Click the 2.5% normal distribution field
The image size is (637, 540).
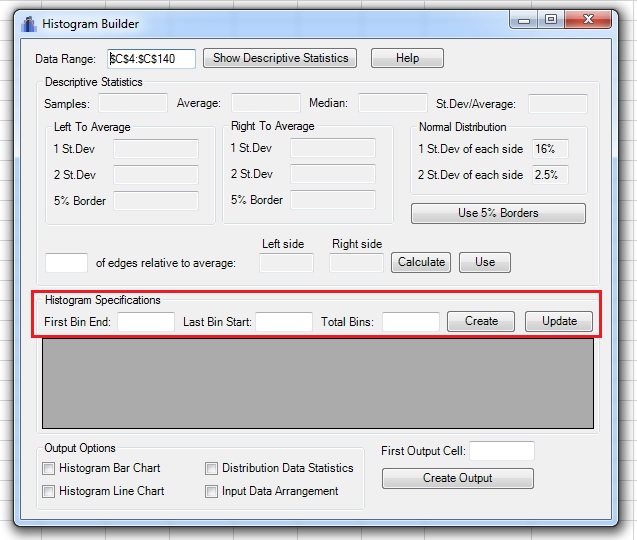click(550, 175)
